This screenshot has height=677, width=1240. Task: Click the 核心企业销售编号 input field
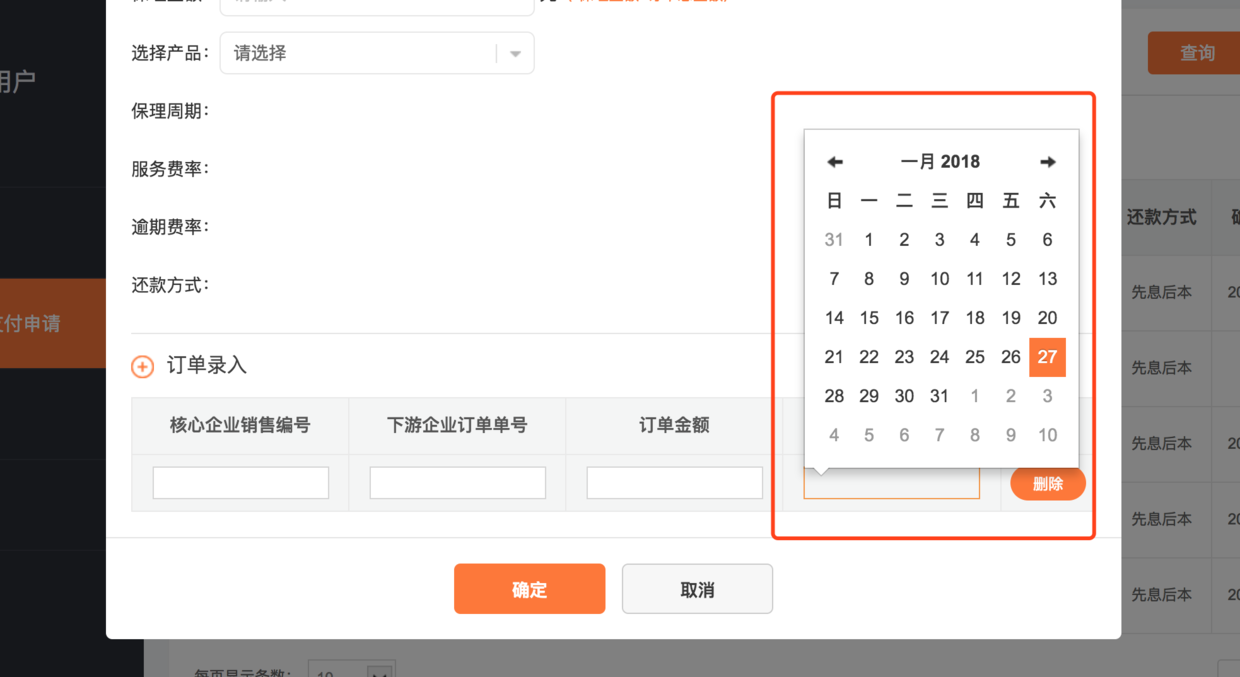pos(240,482)
